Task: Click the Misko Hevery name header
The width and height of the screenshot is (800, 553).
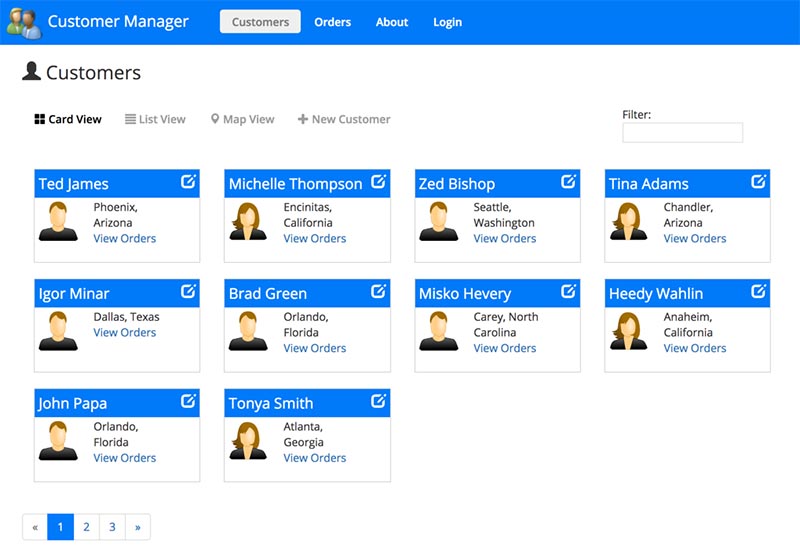Action: click(465, 294)
